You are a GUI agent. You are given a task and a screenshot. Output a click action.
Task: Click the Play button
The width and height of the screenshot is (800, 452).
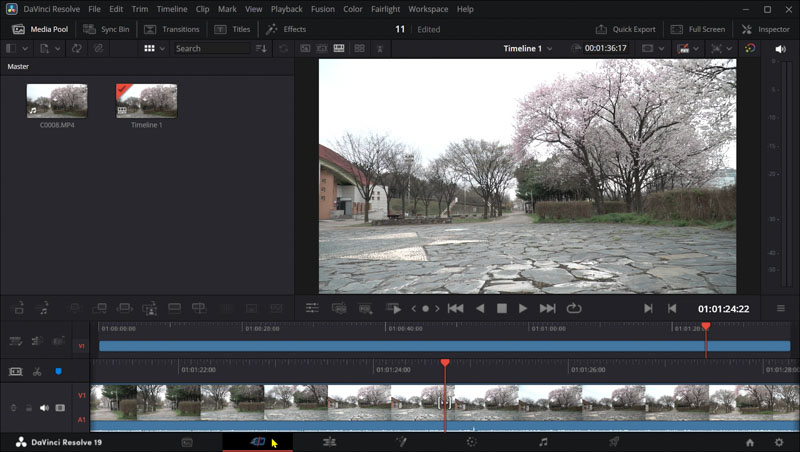(522, 308)
